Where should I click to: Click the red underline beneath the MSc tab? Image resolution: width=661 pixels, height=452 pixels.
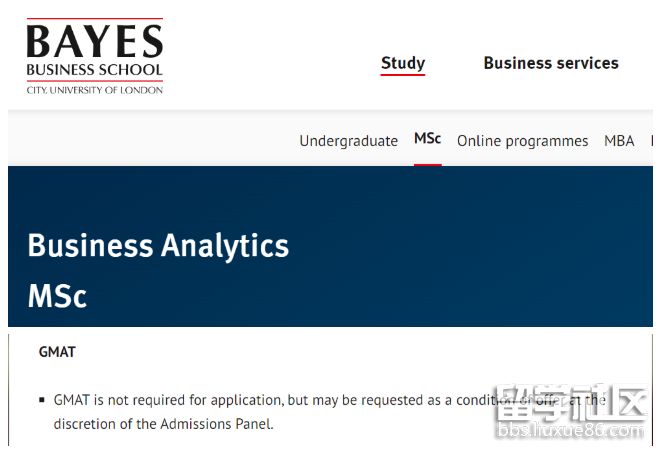(427, 164)
